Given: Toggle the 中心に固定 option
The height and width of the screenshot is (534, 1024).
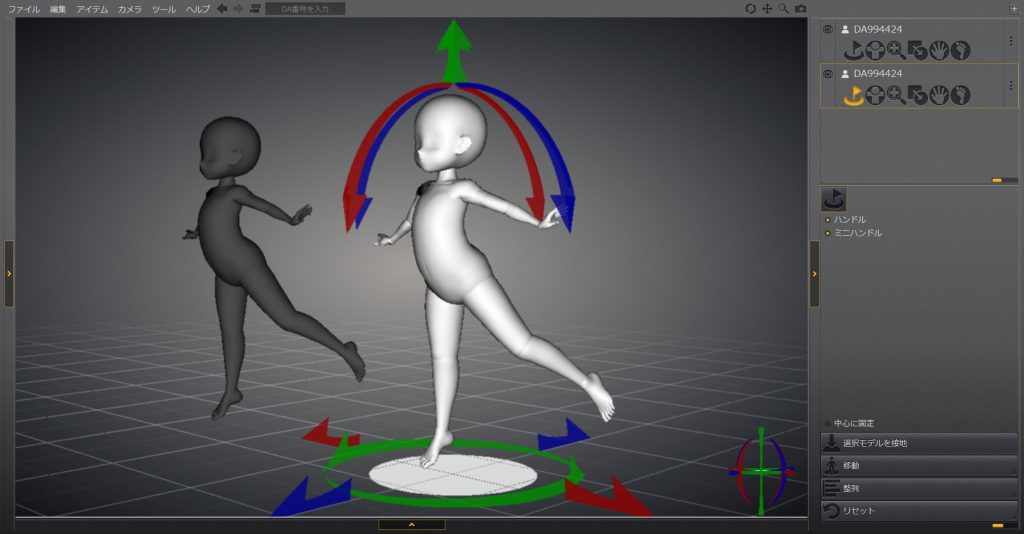Looking at the screenshot, I should point(827,423).
